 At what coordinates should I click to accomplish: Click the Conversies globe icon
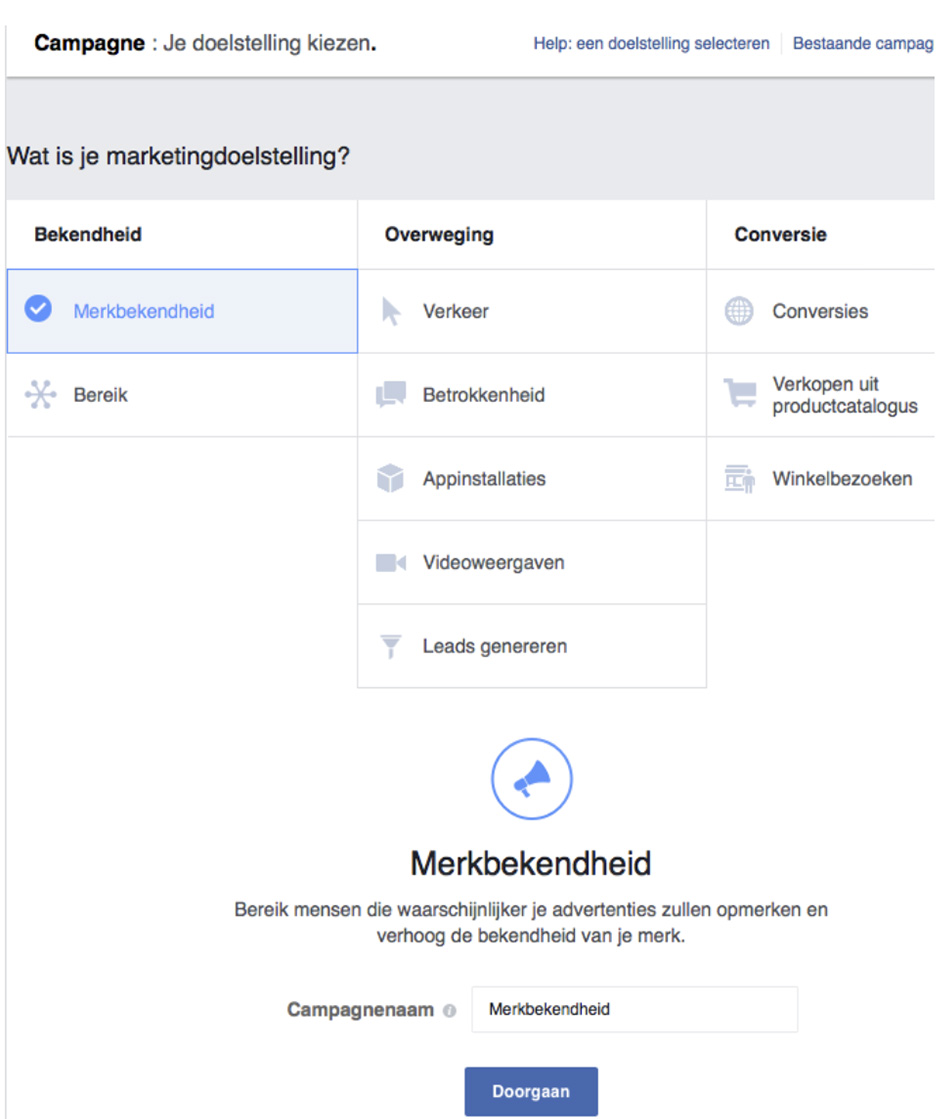pos(739,311)
